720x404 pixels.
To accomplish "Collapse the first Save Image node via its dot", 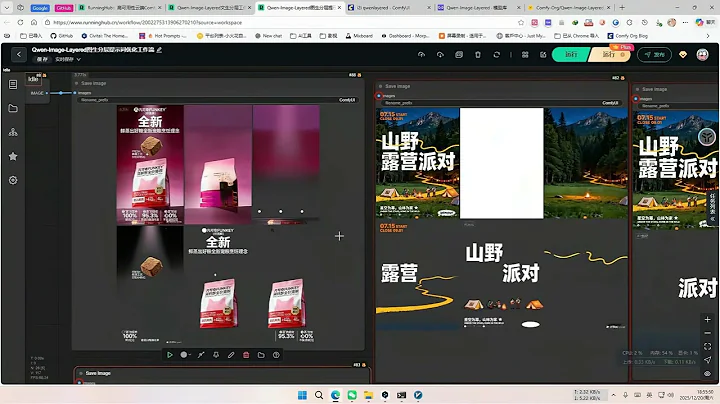I will pyautogui.click(x=76, y=83).
